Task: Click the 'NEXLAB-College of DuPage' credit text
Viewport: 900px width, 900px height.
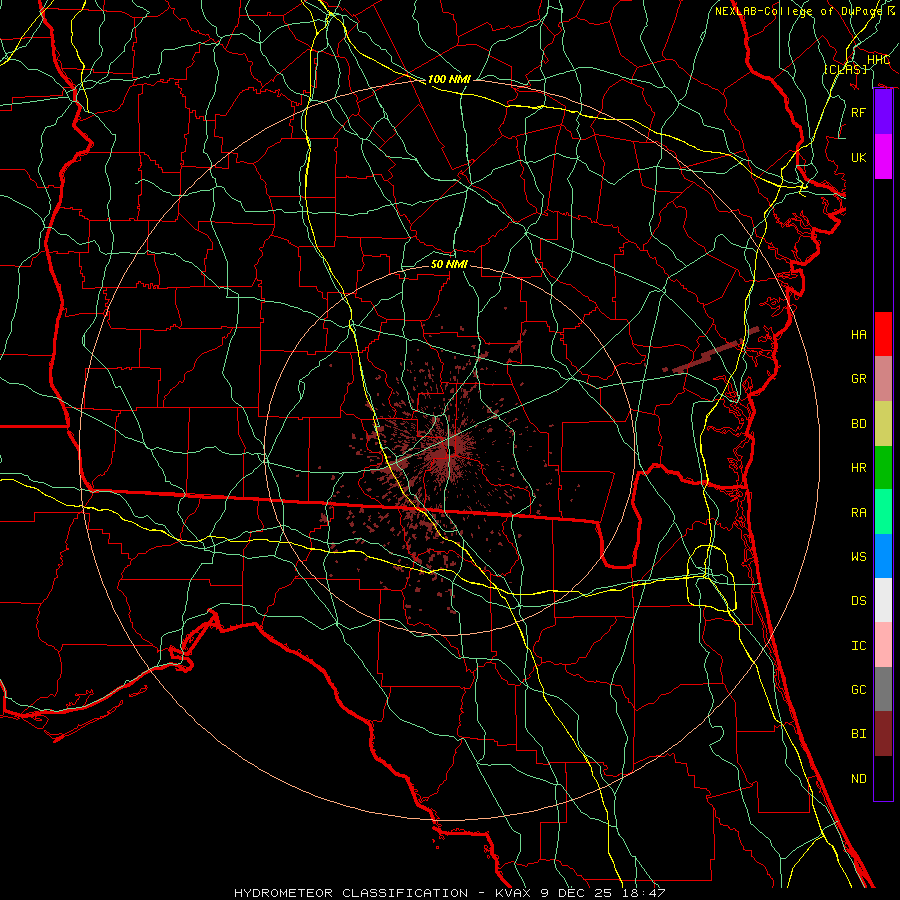Action: 798,11
